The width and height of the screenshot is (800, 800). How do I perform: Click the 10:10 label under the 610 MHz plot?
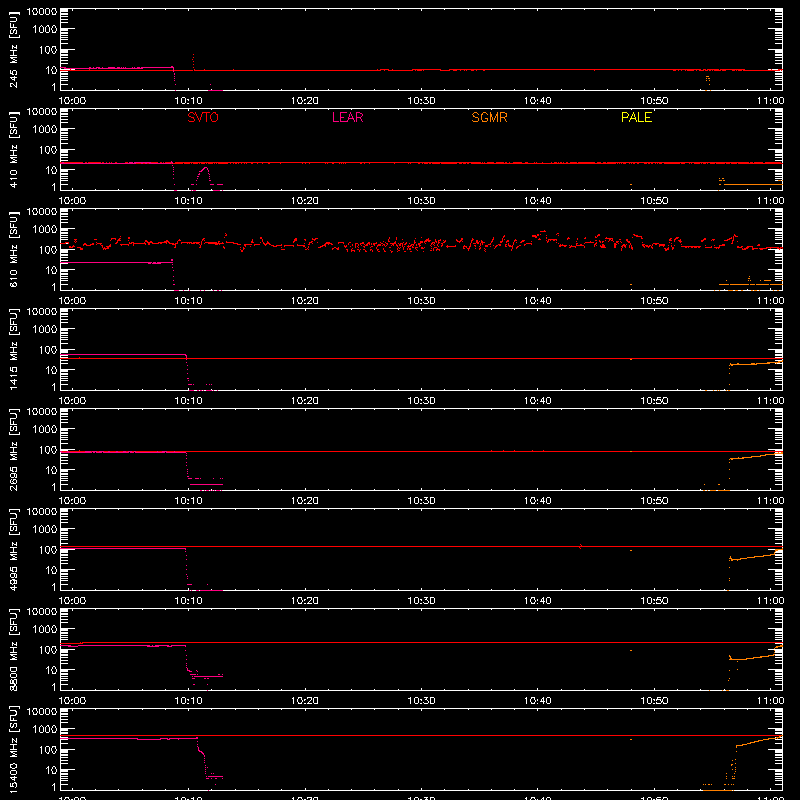(x=189, y=301)
